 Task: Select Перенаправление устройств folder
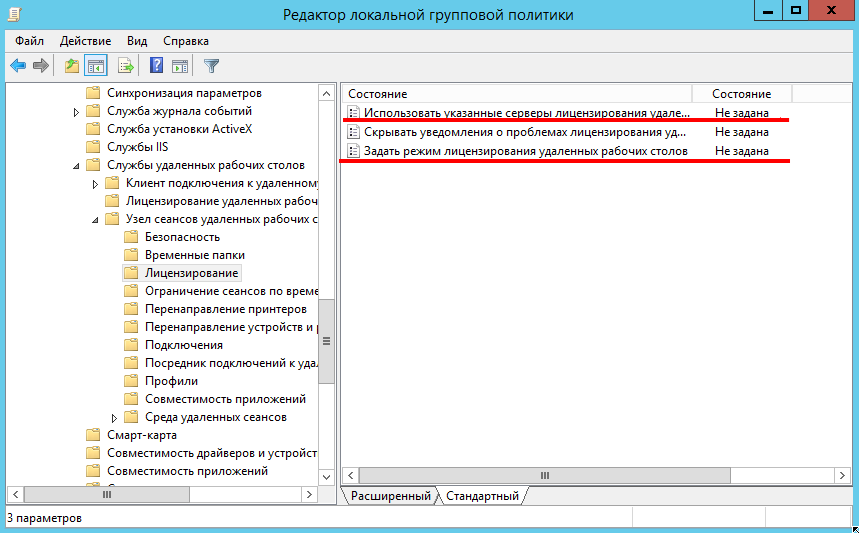(231, 327)
